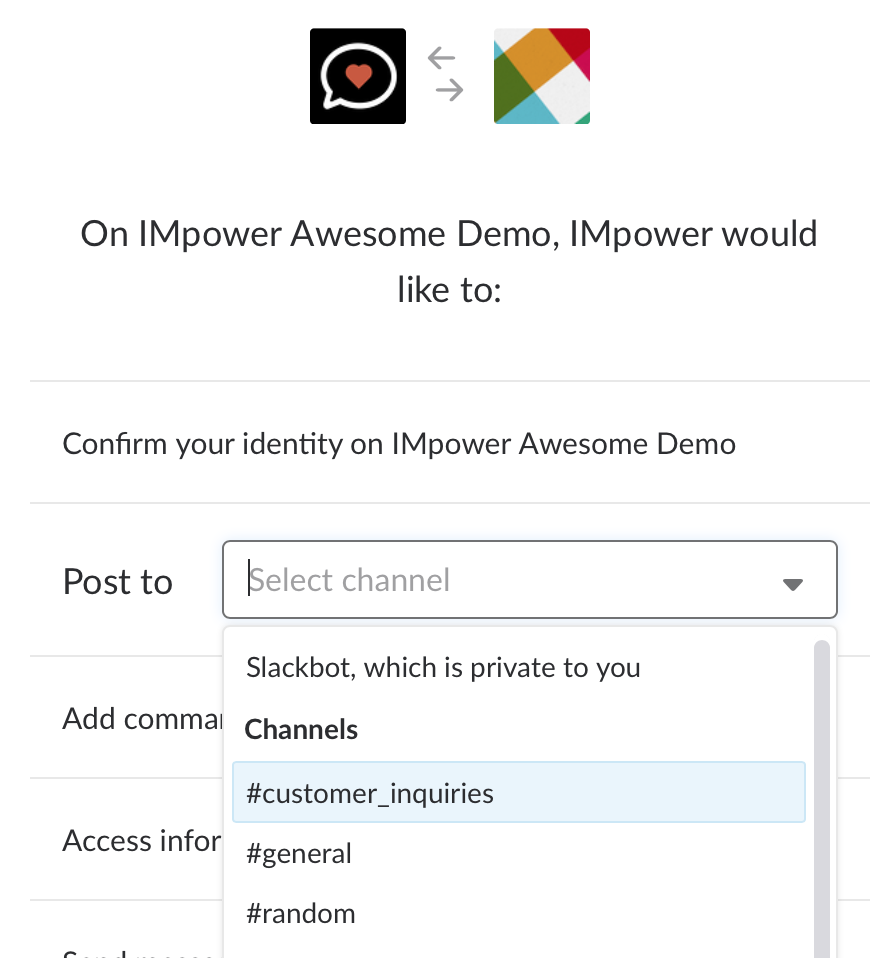Click the Channels section header in the list
This screenshot has height=958, width=892.
click(x=301, y=729)
